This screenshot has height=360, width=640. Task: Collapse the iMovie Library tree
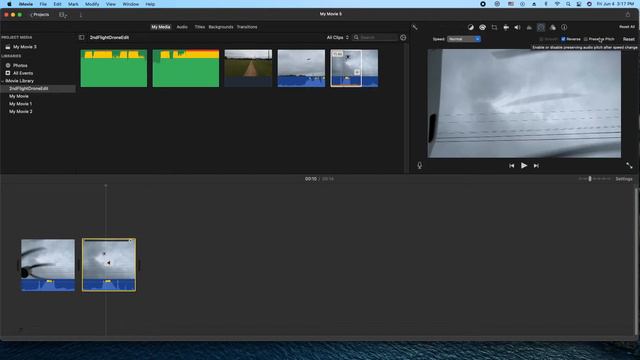coord(2,81)
